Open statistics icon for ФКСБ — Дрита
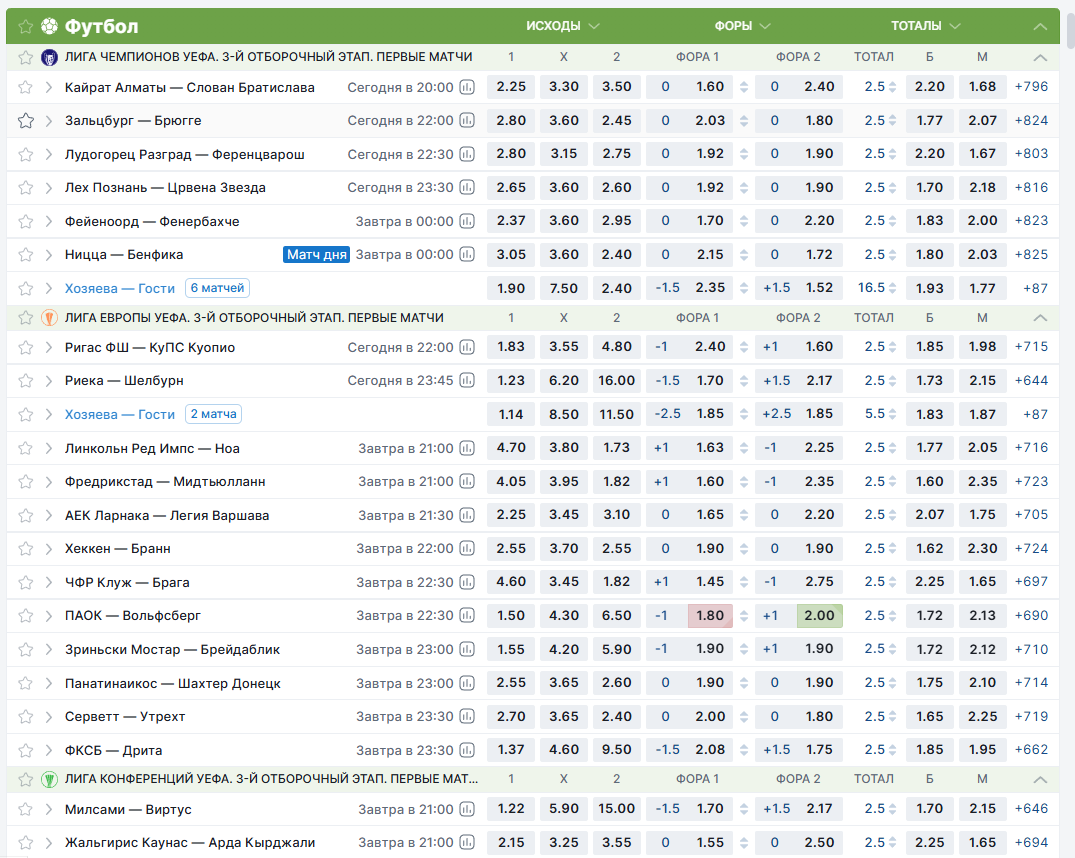Screen dimensions: 1075x858 (x=467, y=750)
